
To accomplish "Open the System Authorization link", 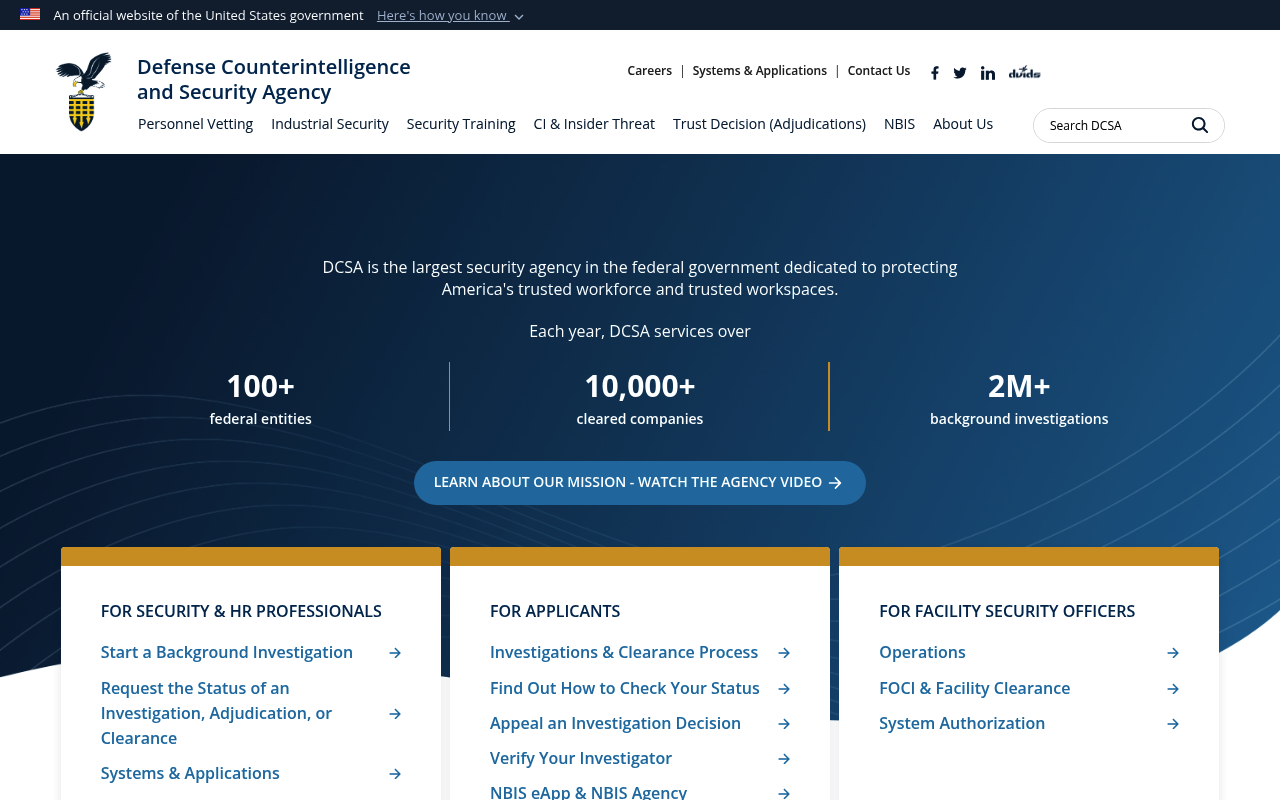I will [962, 724].
